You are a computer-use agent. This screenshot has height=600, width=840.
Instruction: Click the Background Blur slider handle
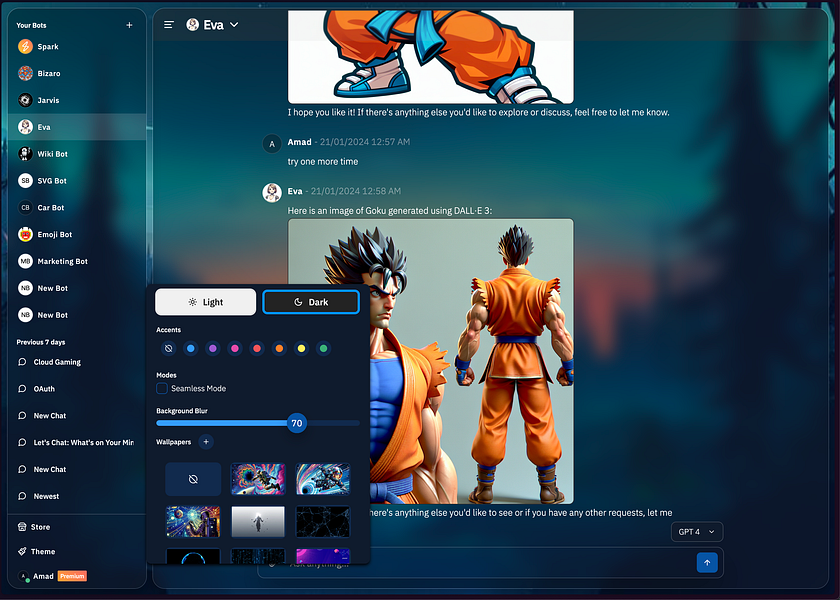[297, 423]
